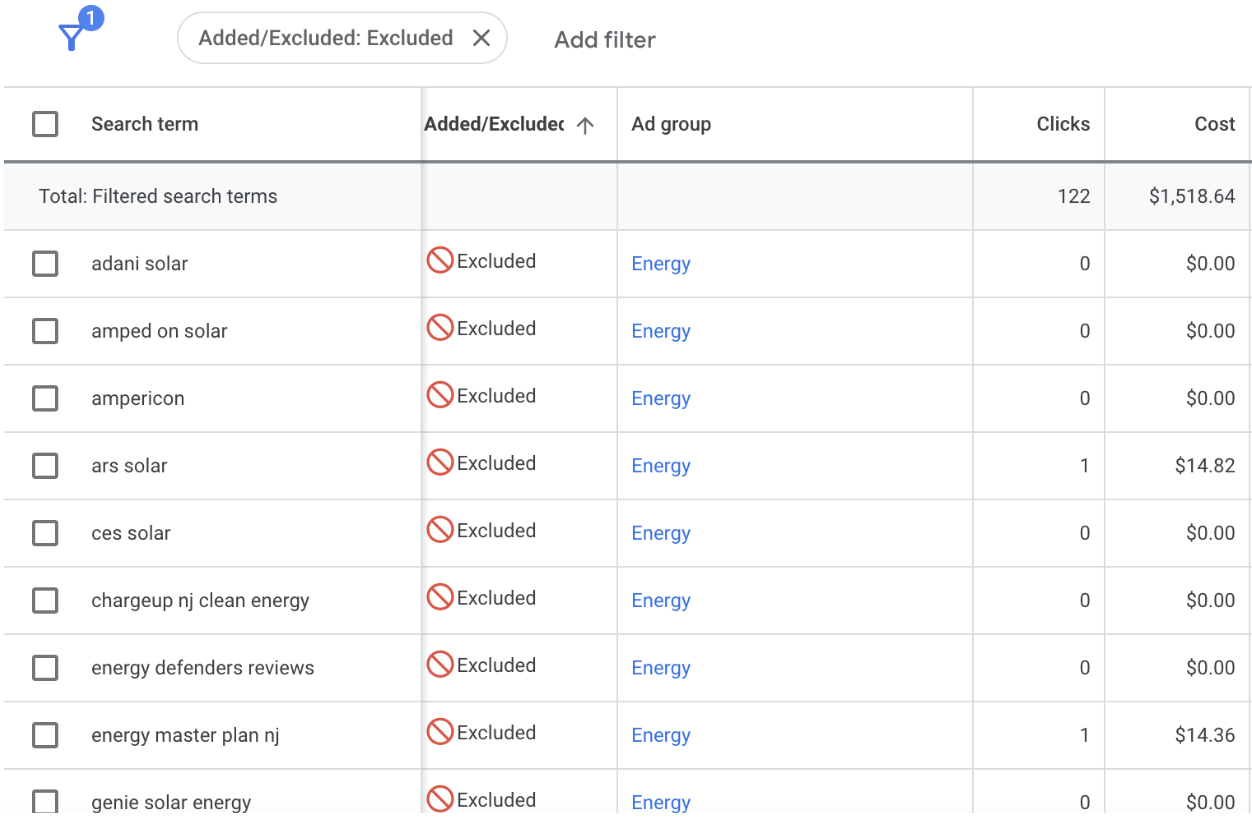Open Energy ad group link for ars solar
Viewport: 1252px width, 818px height.
pos(661,466)
